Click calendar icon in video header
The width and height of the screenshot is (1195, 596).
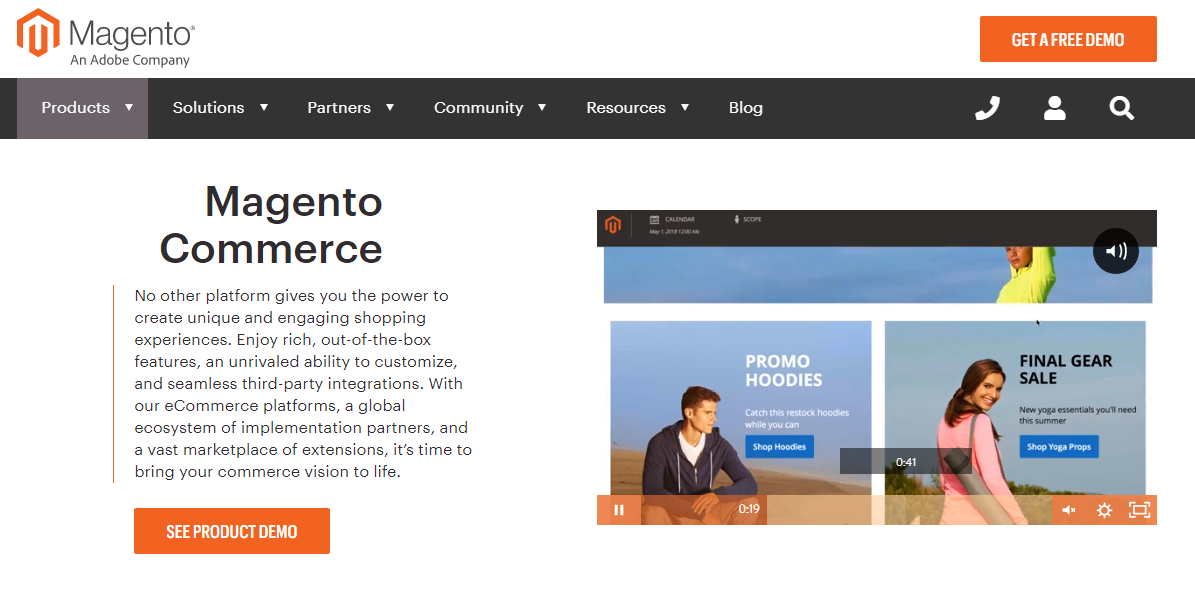click(x=654, y=219)
